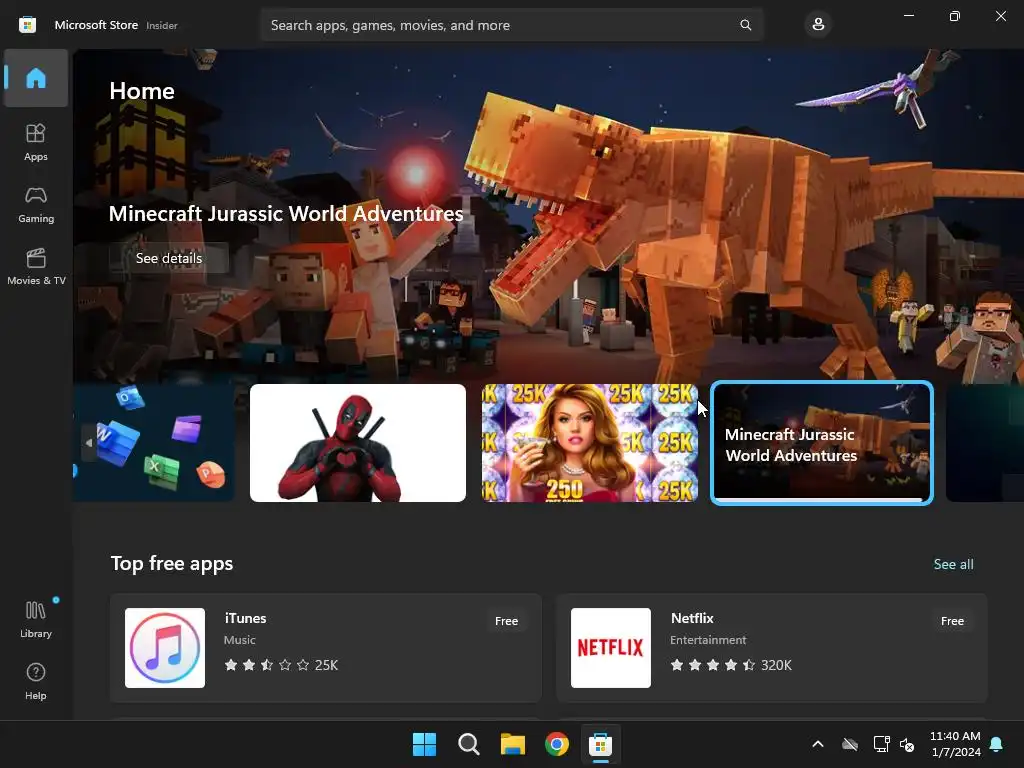Viewport: 1024px width, 768px height.
Task: Open the user account profile icon
Action: 818,25
